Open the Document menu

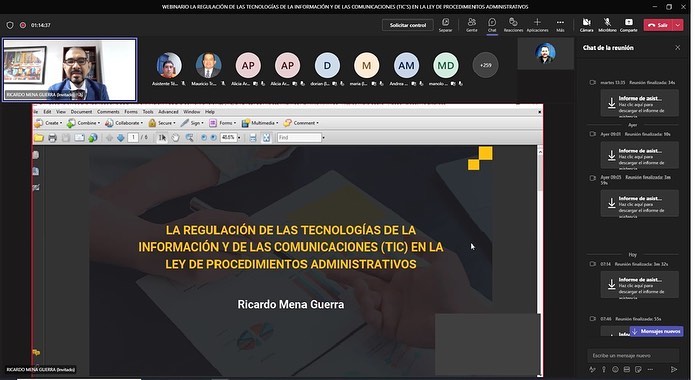pos(81,112)
